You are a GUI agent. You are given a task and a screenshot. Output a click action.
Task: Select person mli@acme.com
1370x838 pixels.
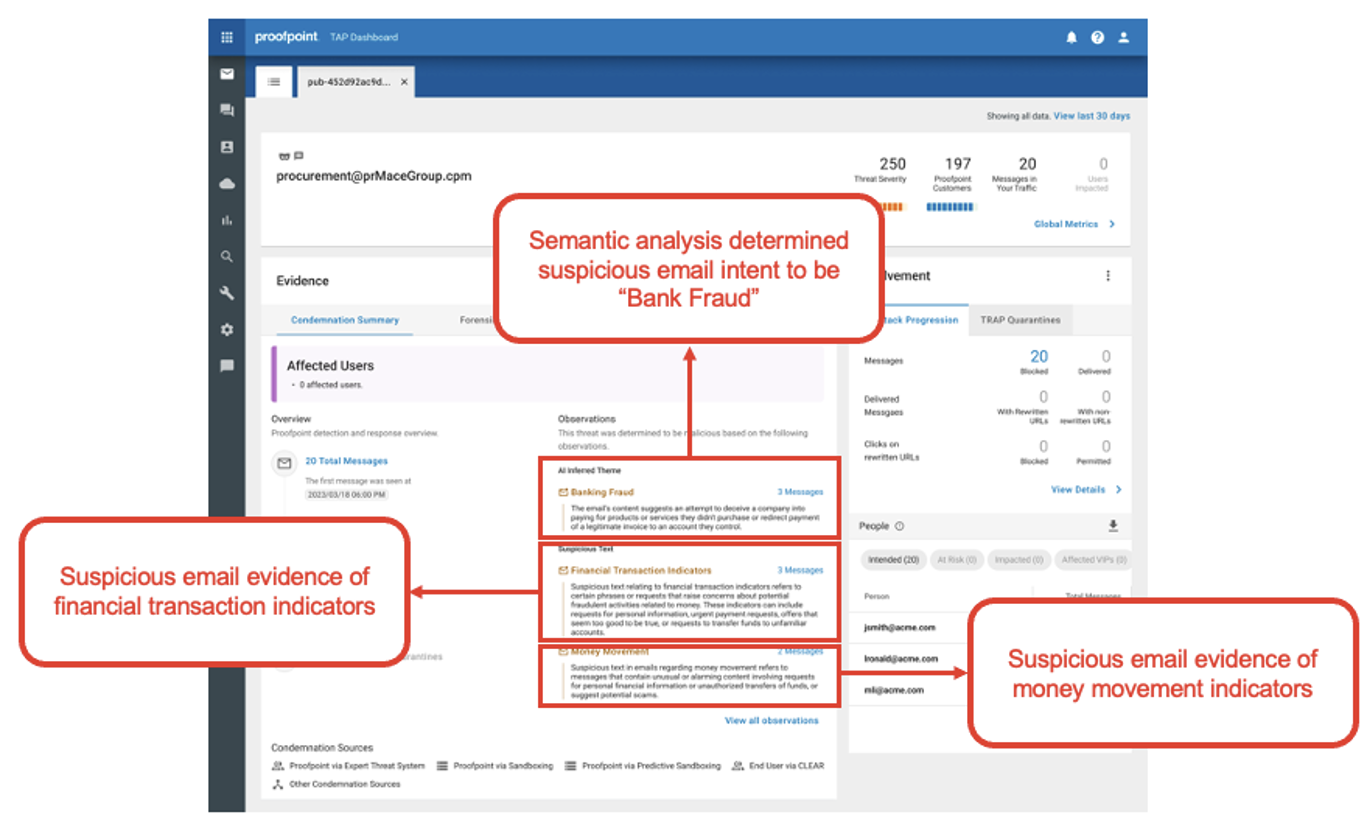[x=893, y=689]
